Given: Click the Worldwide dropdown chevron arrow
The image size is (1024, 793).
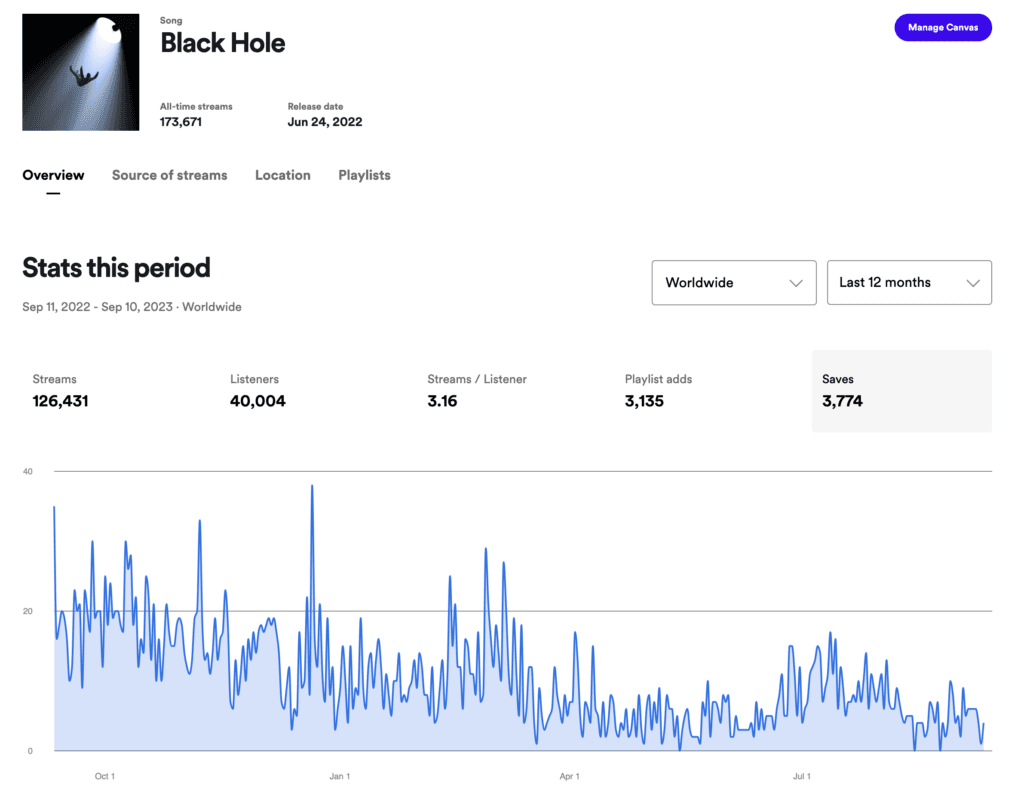Looking at the screenshot, I should 795,283.
